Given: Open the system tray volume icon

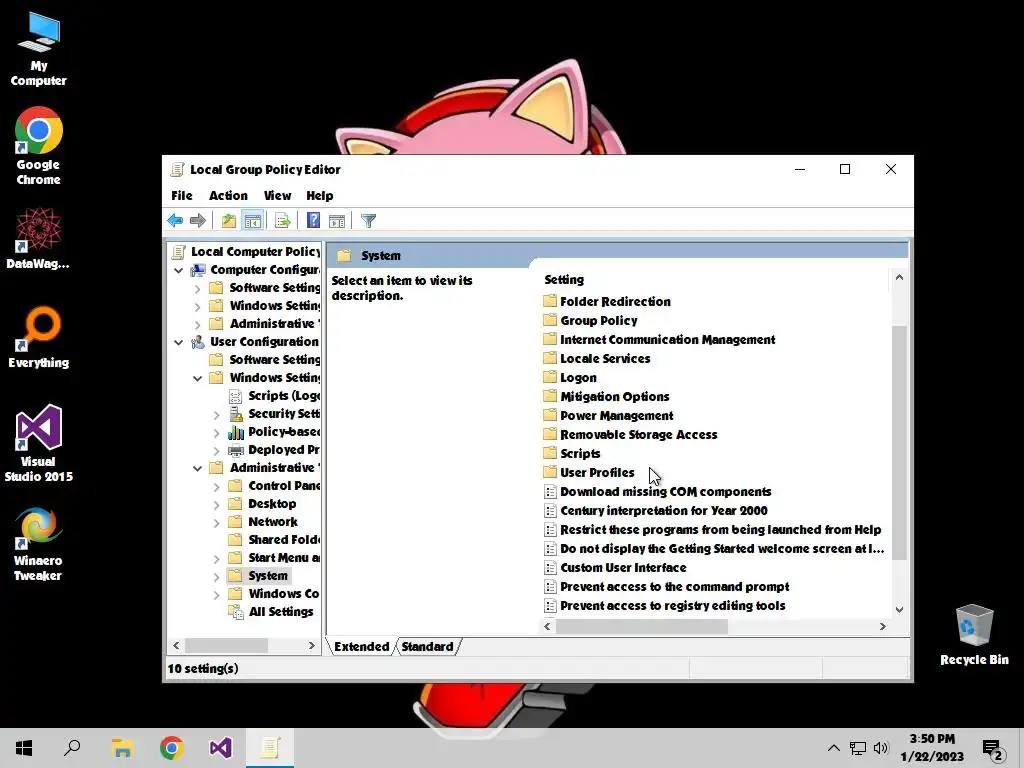Looking at the screenshot, I should click(881, 748).
